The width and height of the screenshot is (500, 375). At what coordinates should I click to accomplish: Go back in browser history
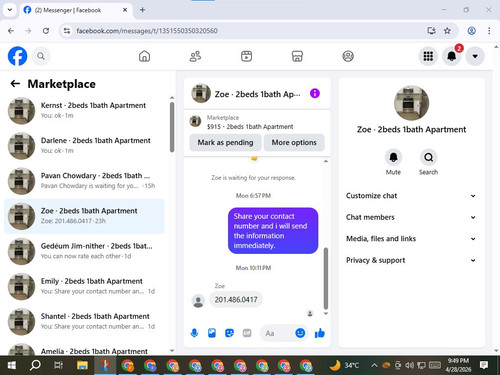(x=11, y=31)
